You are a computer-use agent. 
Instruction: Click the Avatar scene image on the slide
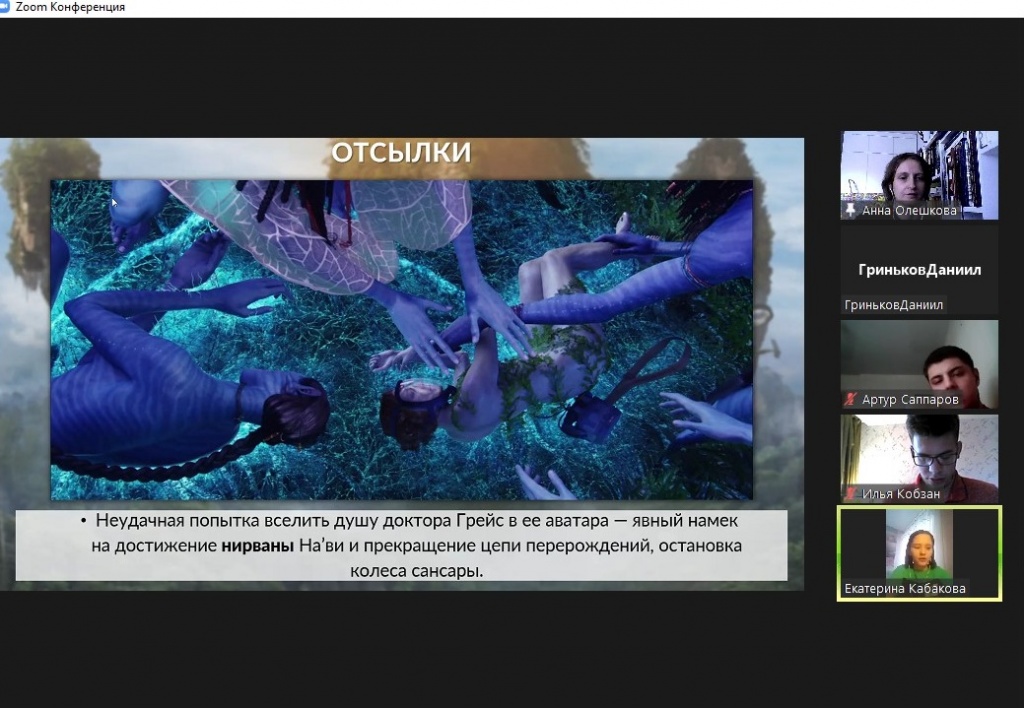(x=401, y=340)
